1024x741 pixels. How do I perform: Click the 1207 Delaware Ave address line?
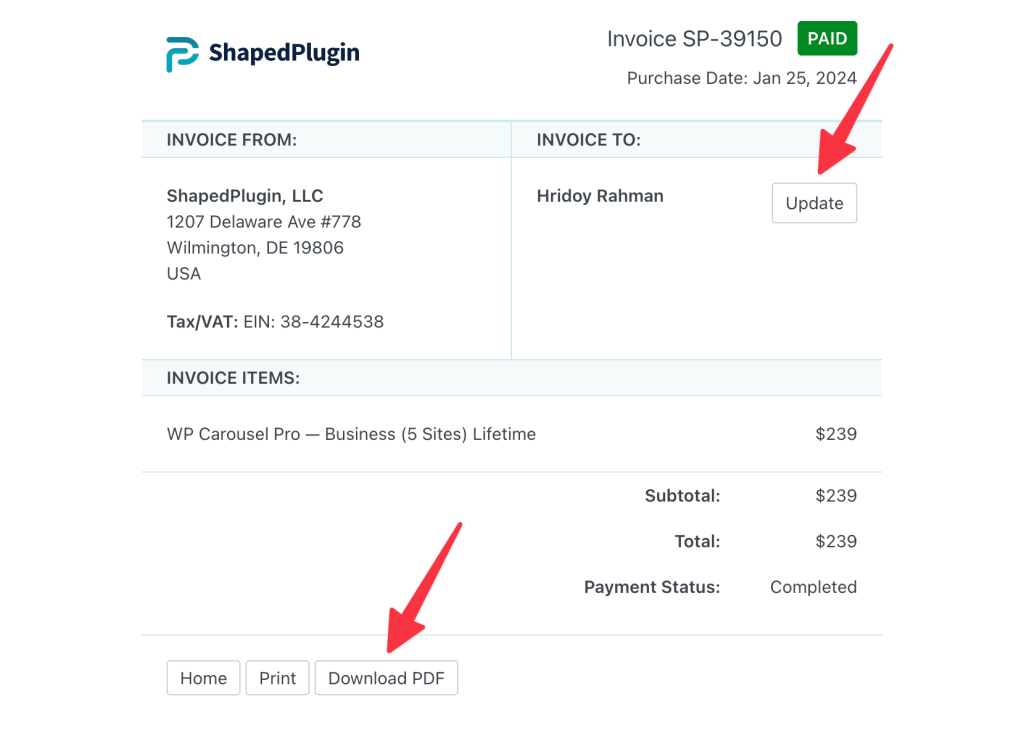(264, 222)
